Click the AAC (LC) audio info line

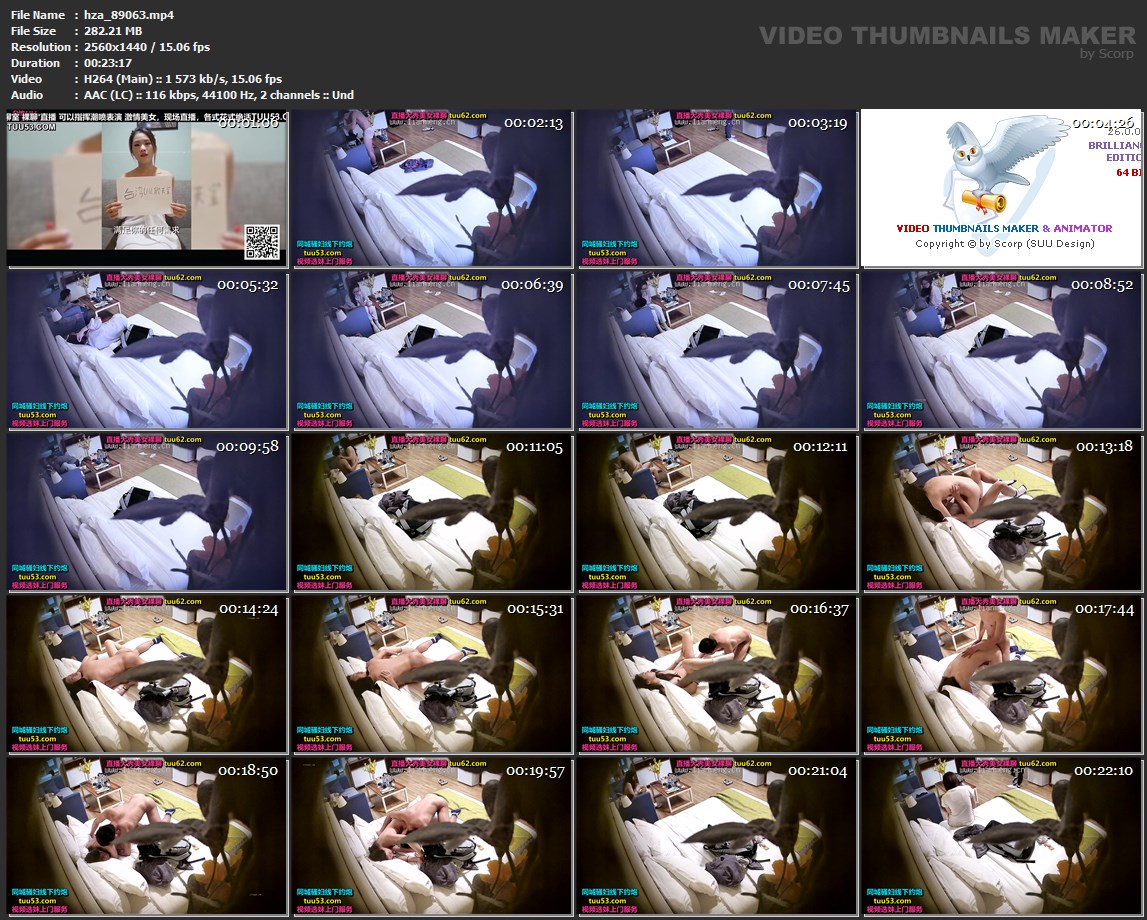tap(219, 95)
